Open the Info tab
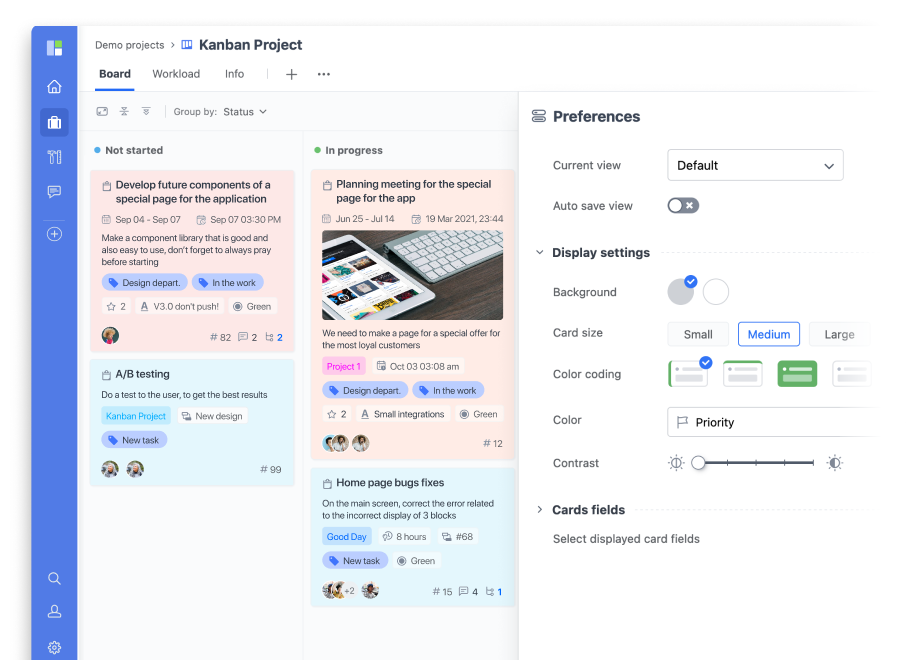Image resolution: width=921 pixels, height=660 pixels. pos(234,74)
